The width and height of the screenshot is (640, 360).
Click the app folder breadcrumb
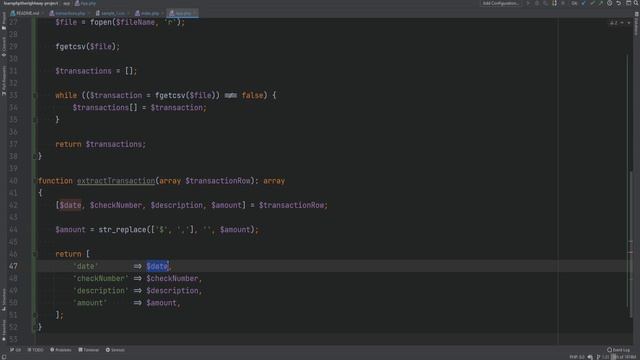pyautogui.click(x=67, y=3)
